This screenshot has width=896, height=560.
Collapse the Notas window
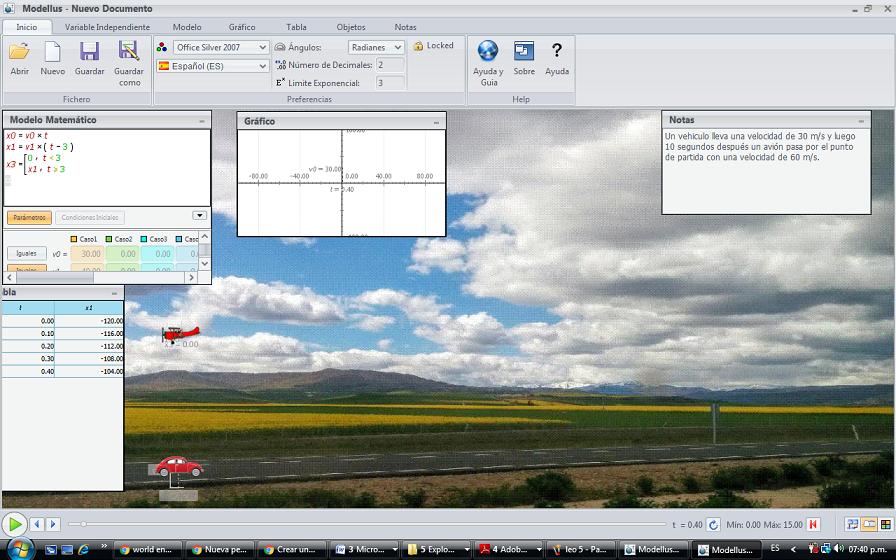[x=861, y=121]
